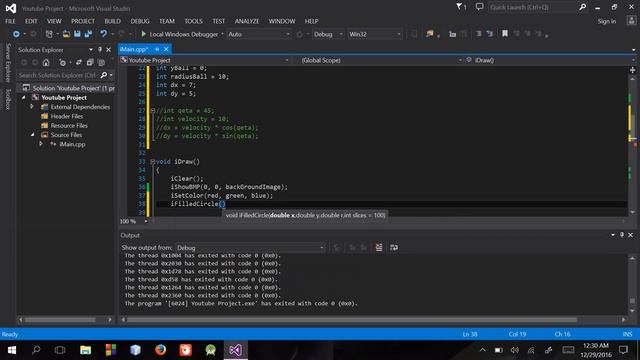Viewport: 640px width, 360px height.
Task: Open the 100 % zoom dropdown
Action: tap(134, 221)
